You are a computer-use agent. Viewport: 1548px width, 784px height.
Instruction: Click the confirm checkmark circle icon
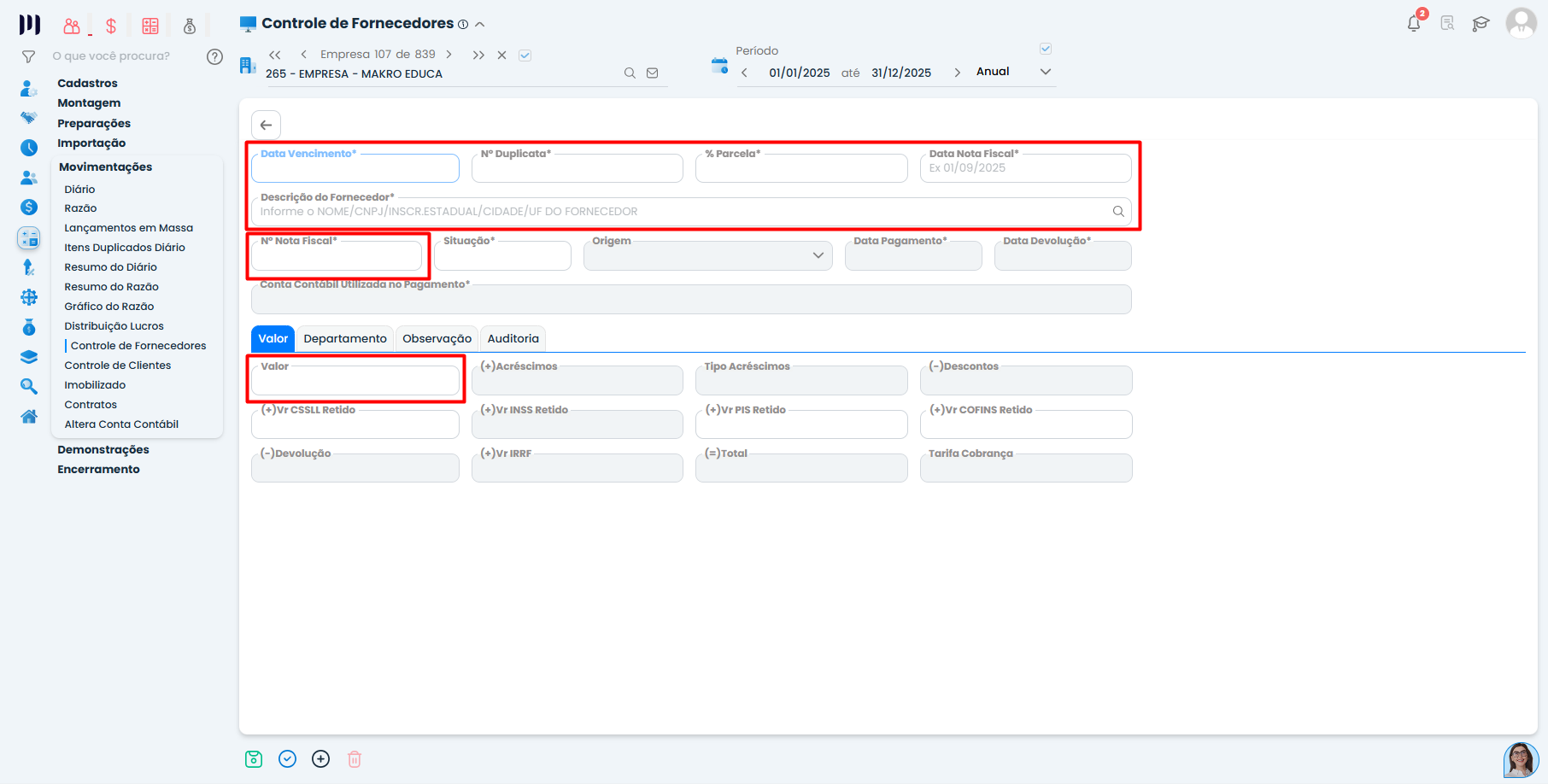click(288, 759)
